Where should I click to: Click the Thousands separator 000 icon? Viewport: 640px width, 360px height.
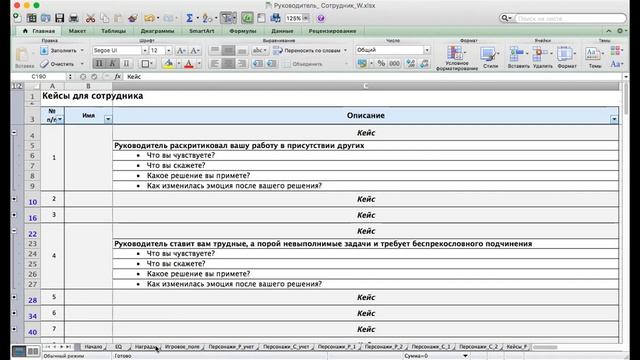(394, 63)
